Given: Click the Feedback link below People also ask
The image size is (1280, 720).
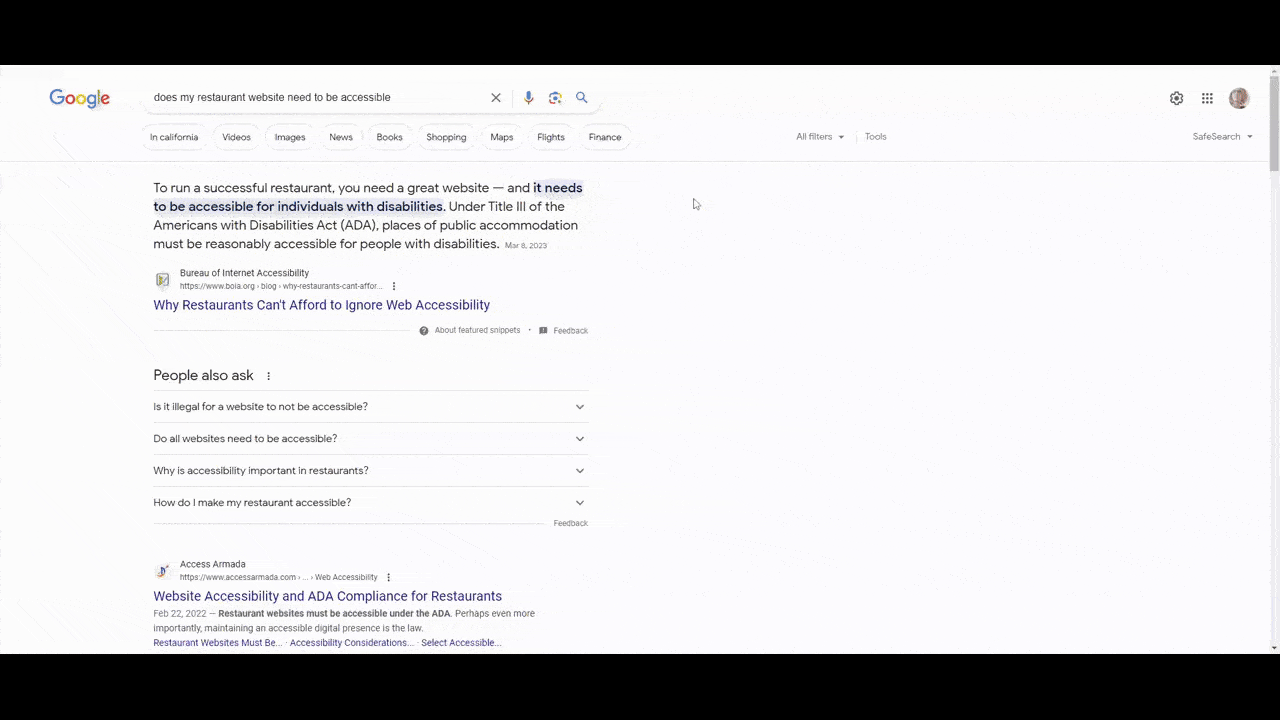Looking at the screenshot, I should click(x=571, y=524).
